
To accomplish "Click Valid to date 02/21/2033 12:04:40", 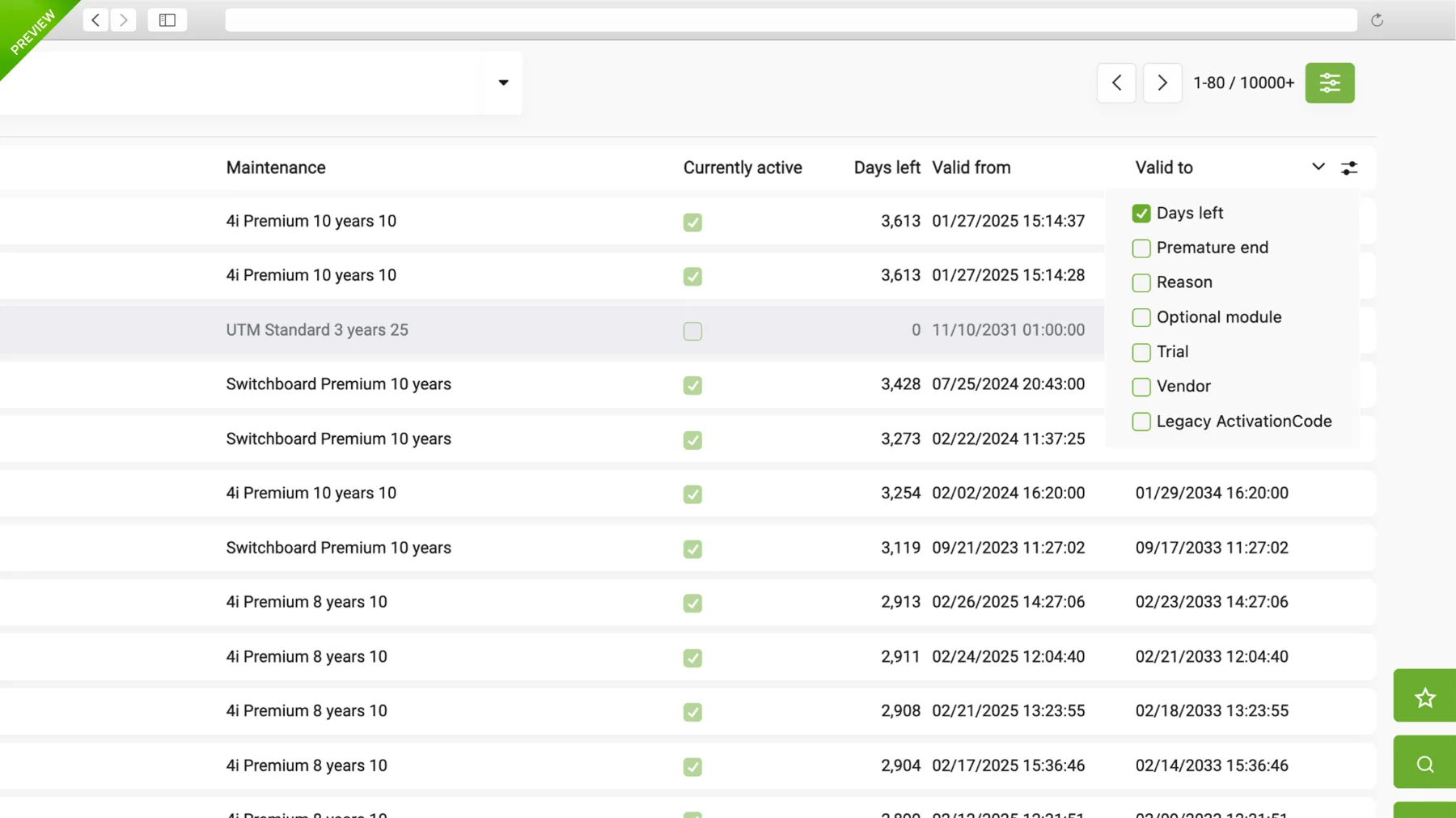I will coord(1212,657).
